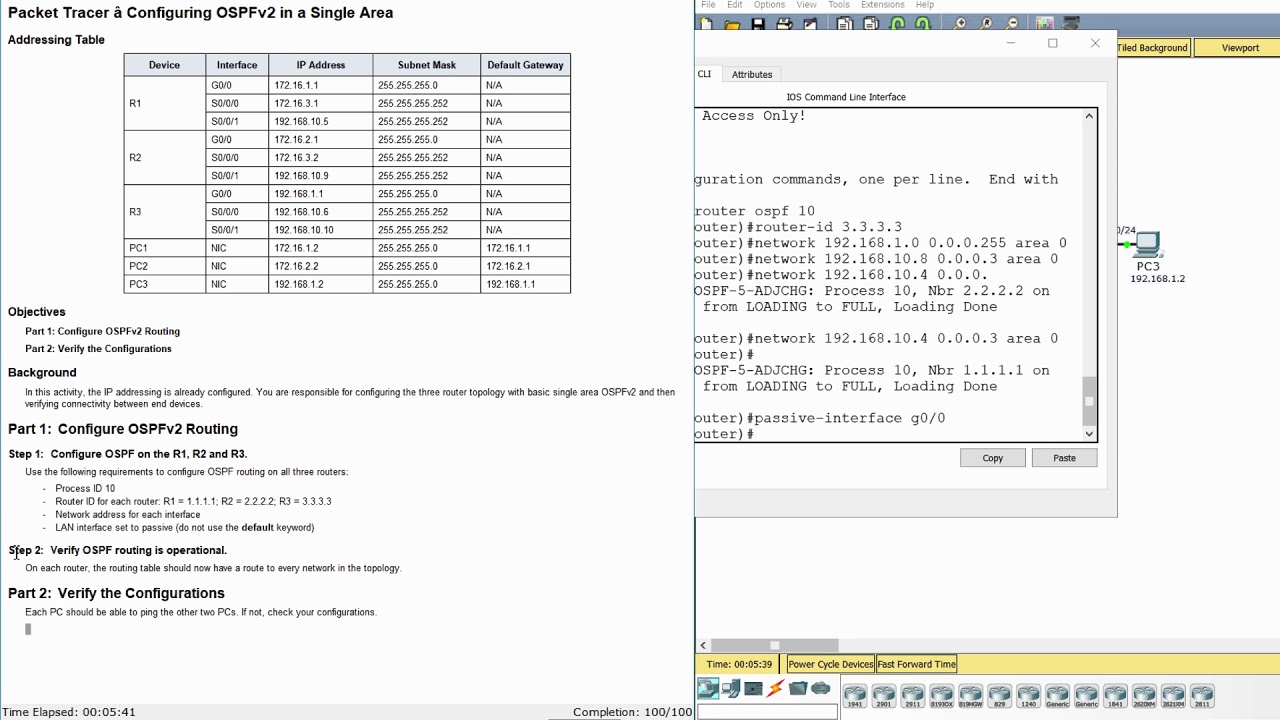Image resolution: width=1280 pixels, height=720 pixels.
Task: Click the Redo green arrow icon
Action: (922, 24)
